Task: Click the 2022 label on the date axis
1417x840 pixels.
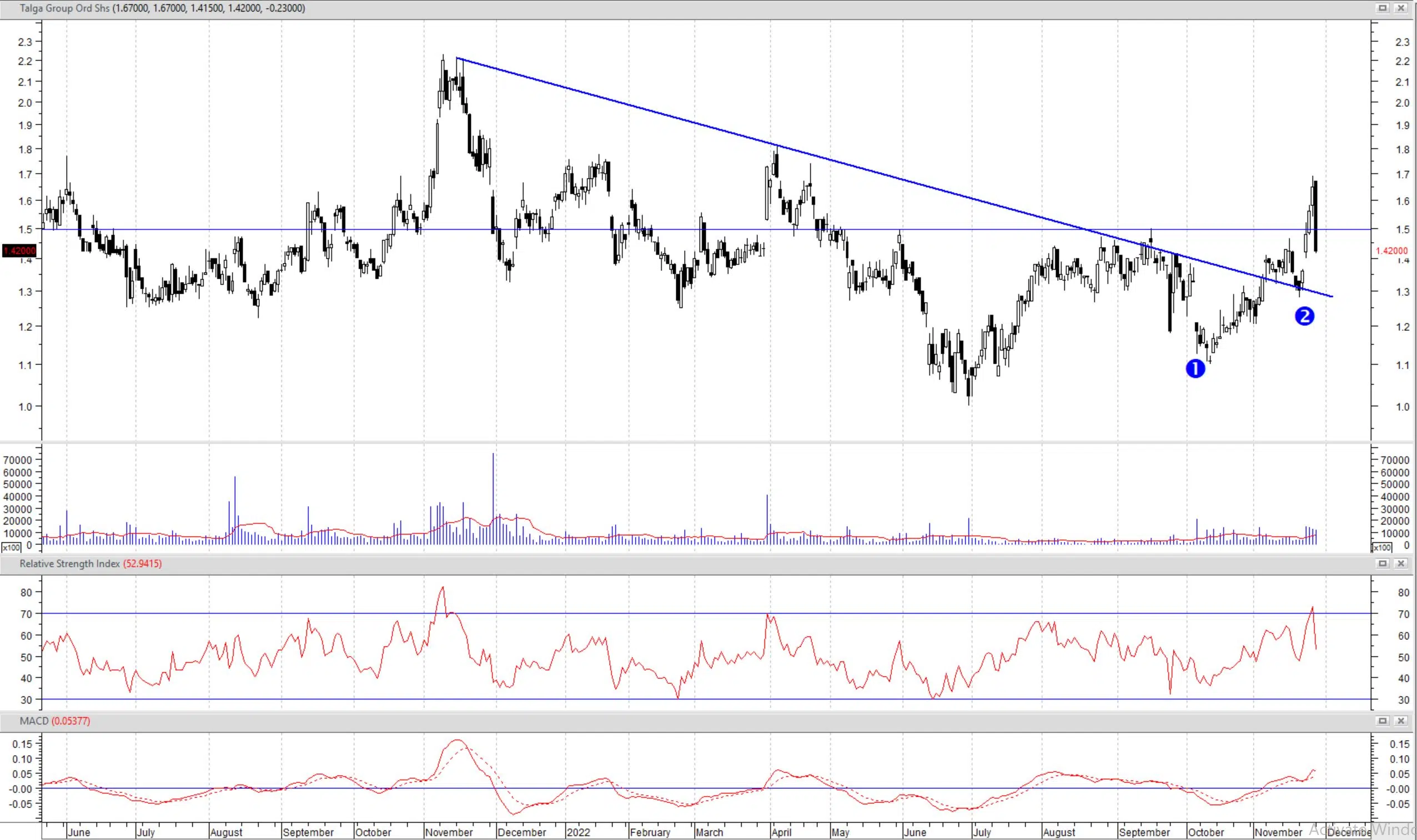Action: [578, 832]
